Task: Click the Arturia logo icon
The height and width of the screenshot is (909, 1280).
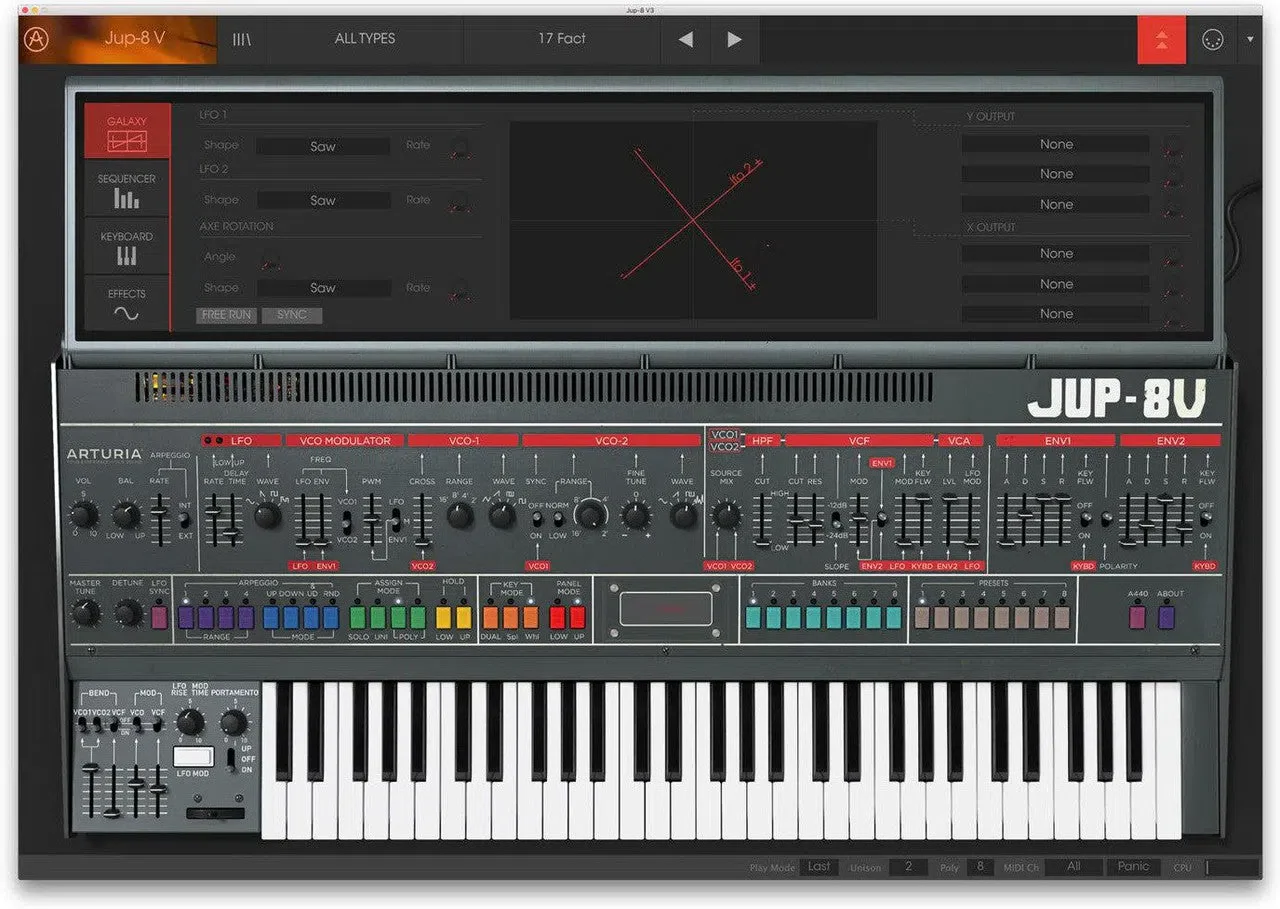Action: (38, 40)
